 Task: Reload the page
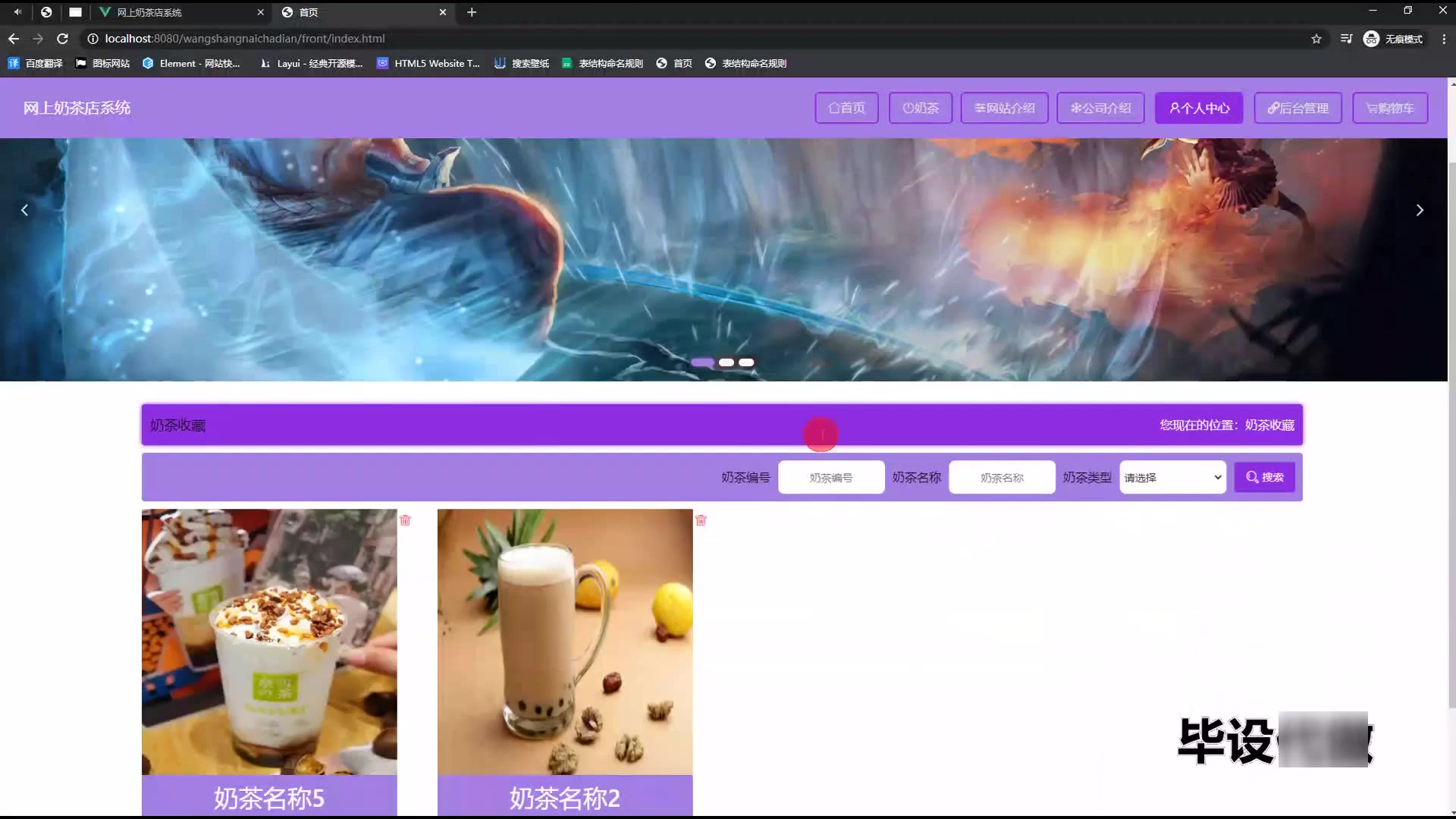pyautogui.click(x=63, y=39)
